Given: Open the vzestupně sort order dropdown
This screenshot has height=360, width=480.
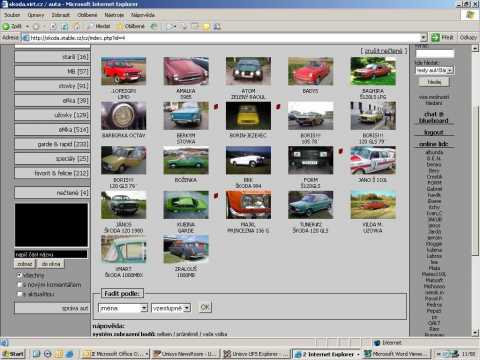Looking at the screenshot, I should pyautogui.click(x=171, y=308).
